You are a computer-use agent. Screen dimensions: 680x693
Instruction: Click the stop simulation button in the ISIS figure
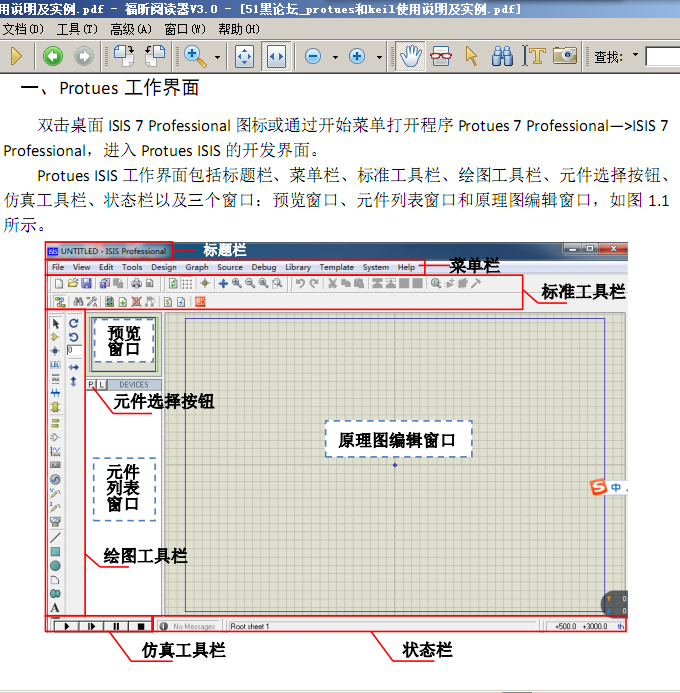[141, 626]
